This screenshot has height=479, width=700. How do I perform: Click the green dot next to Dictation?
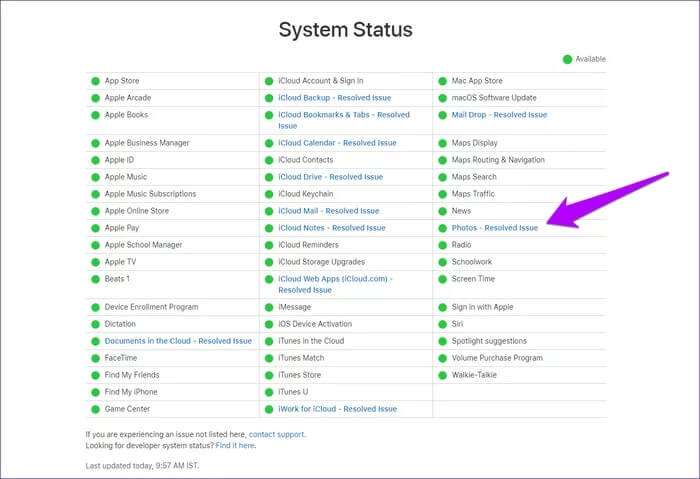95,324
